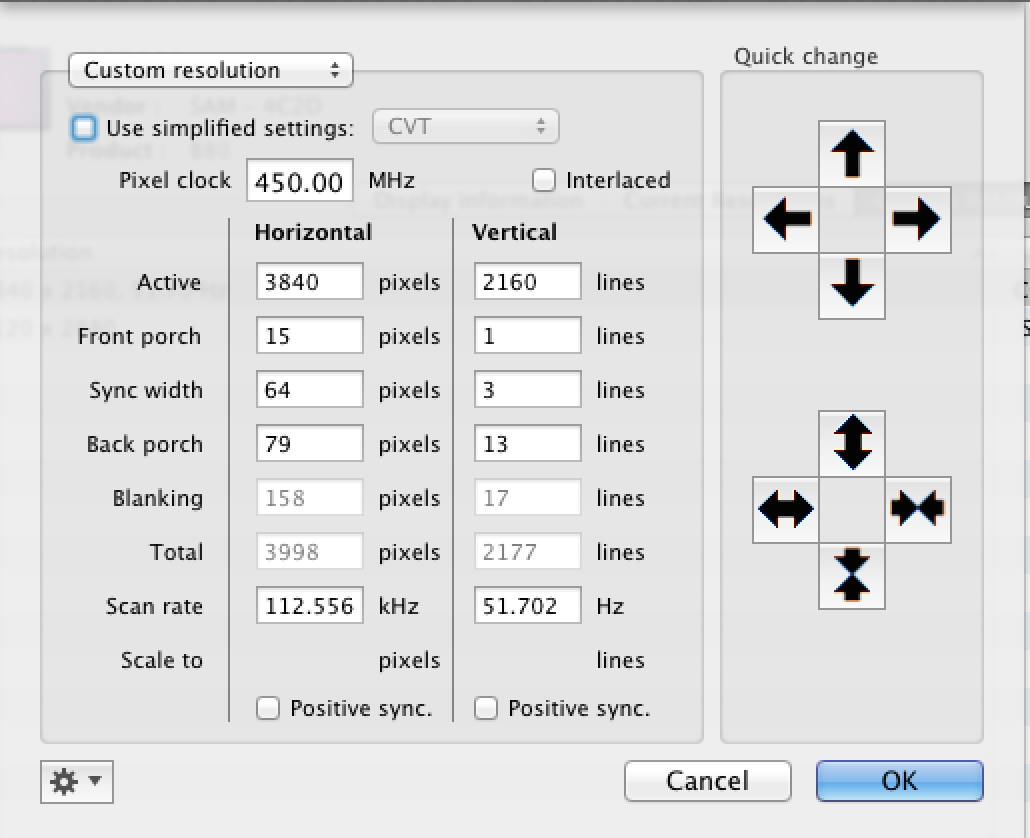Move picture up with Quick change arrow
The image size is (1030, 838).
point(852,154)
